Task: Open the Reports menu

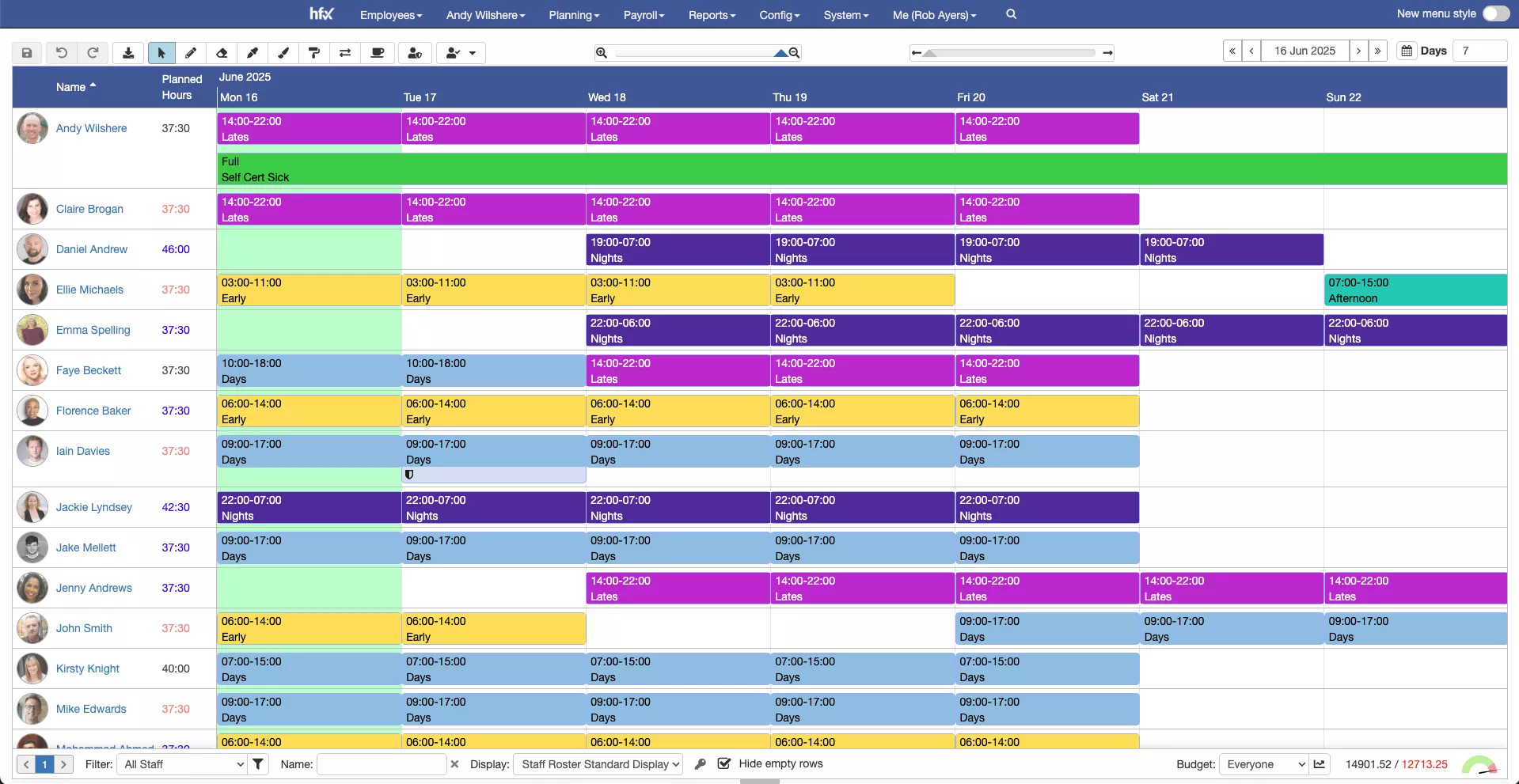Action: (711, 15)
